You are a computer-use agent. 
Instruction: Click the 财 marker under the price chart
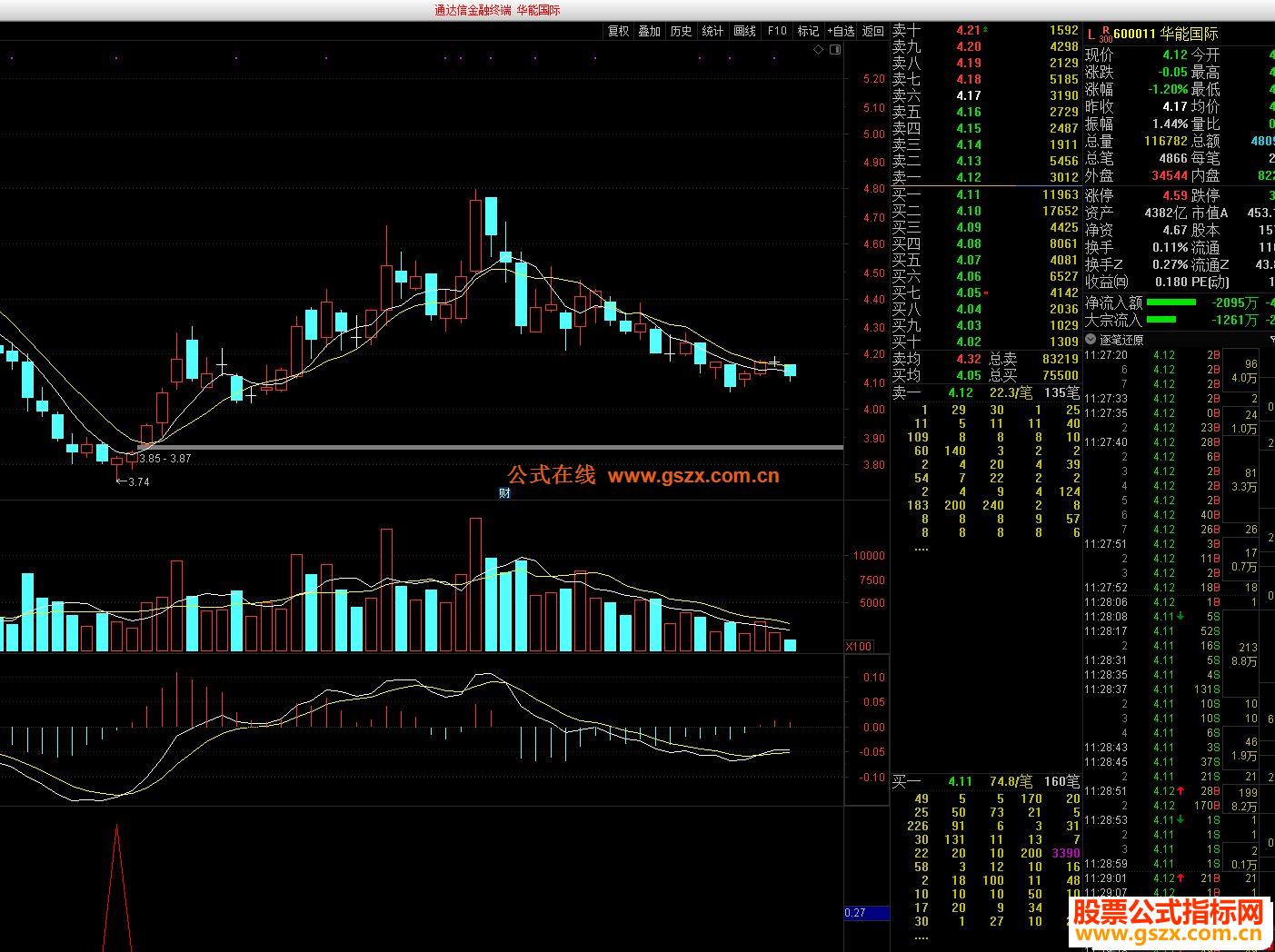(x=505, y=493)
